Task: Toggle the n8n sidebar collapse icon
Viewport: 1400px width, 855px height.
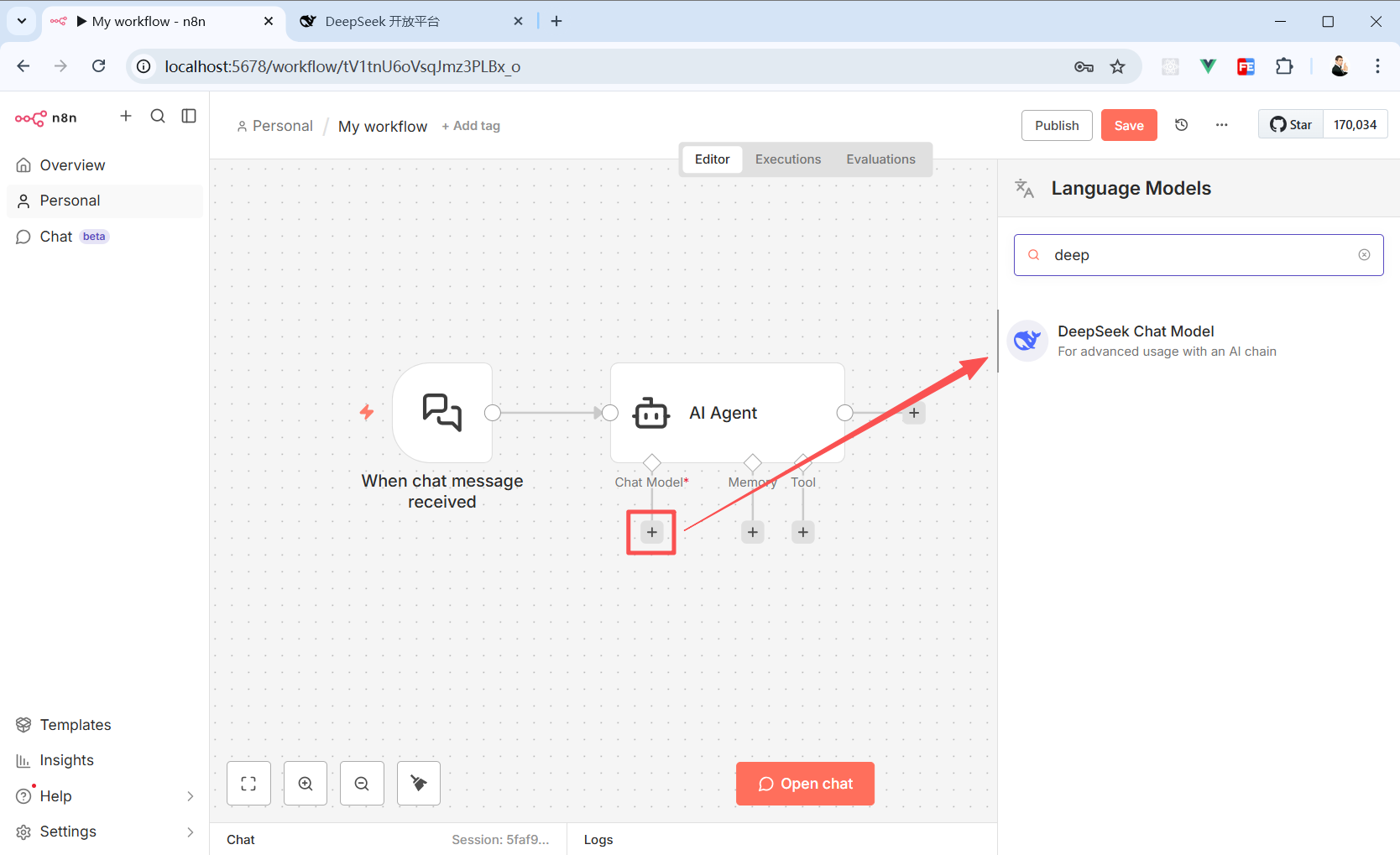Action: (189, 116)
